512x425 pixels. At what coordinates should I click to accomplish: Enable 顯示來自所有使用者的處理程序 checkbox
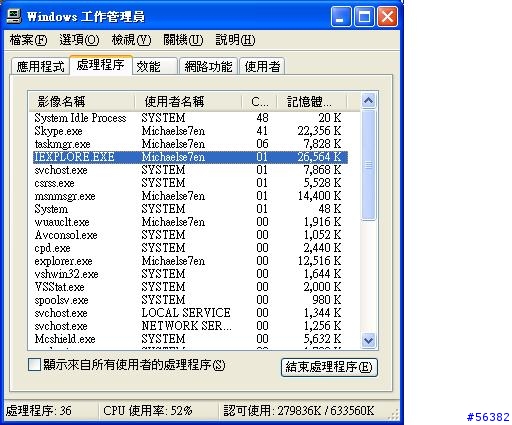point(34,365)
